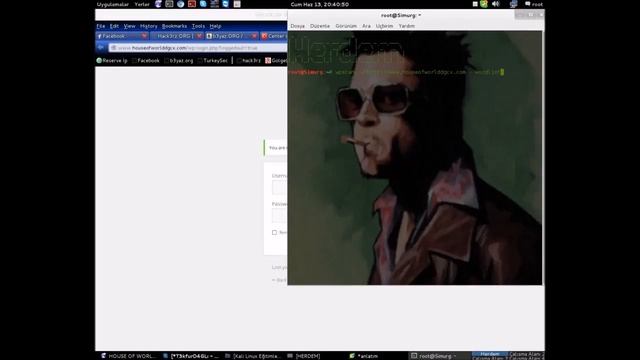Switch to the Hack3rz.ORG browser tab
This screenshot has width=640, height=360.
(176, 36)
